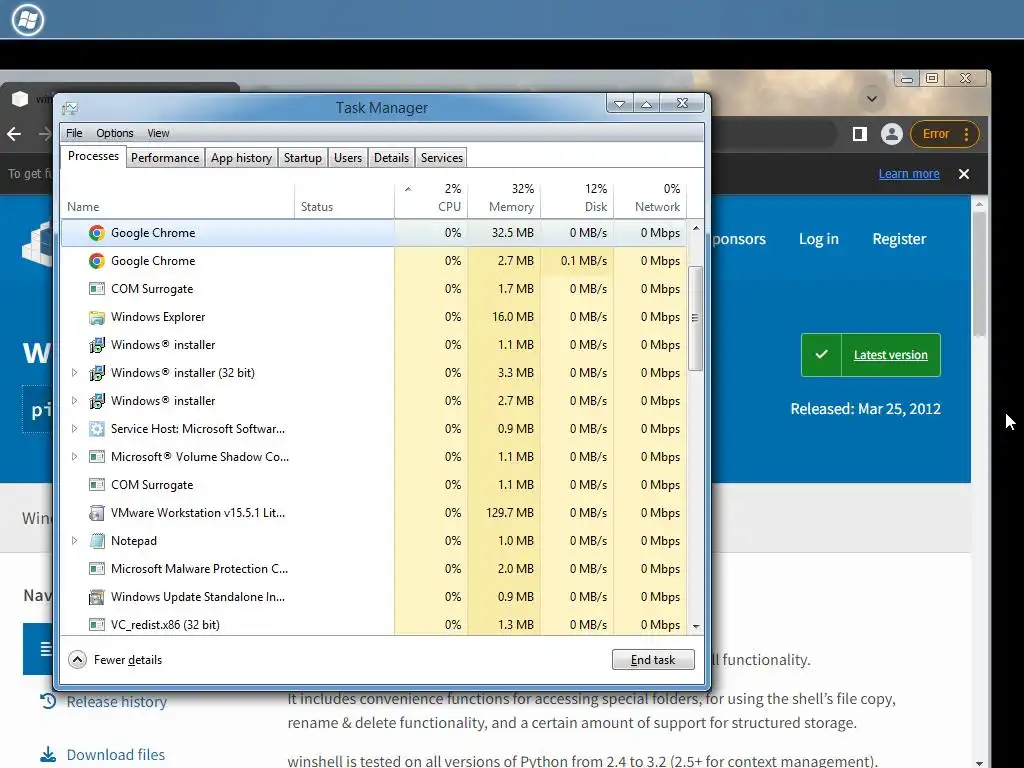Click the Windows installer icon using 2.7 MB
The width and height of the screenshot is (1024, 768).
pos(97,401)
